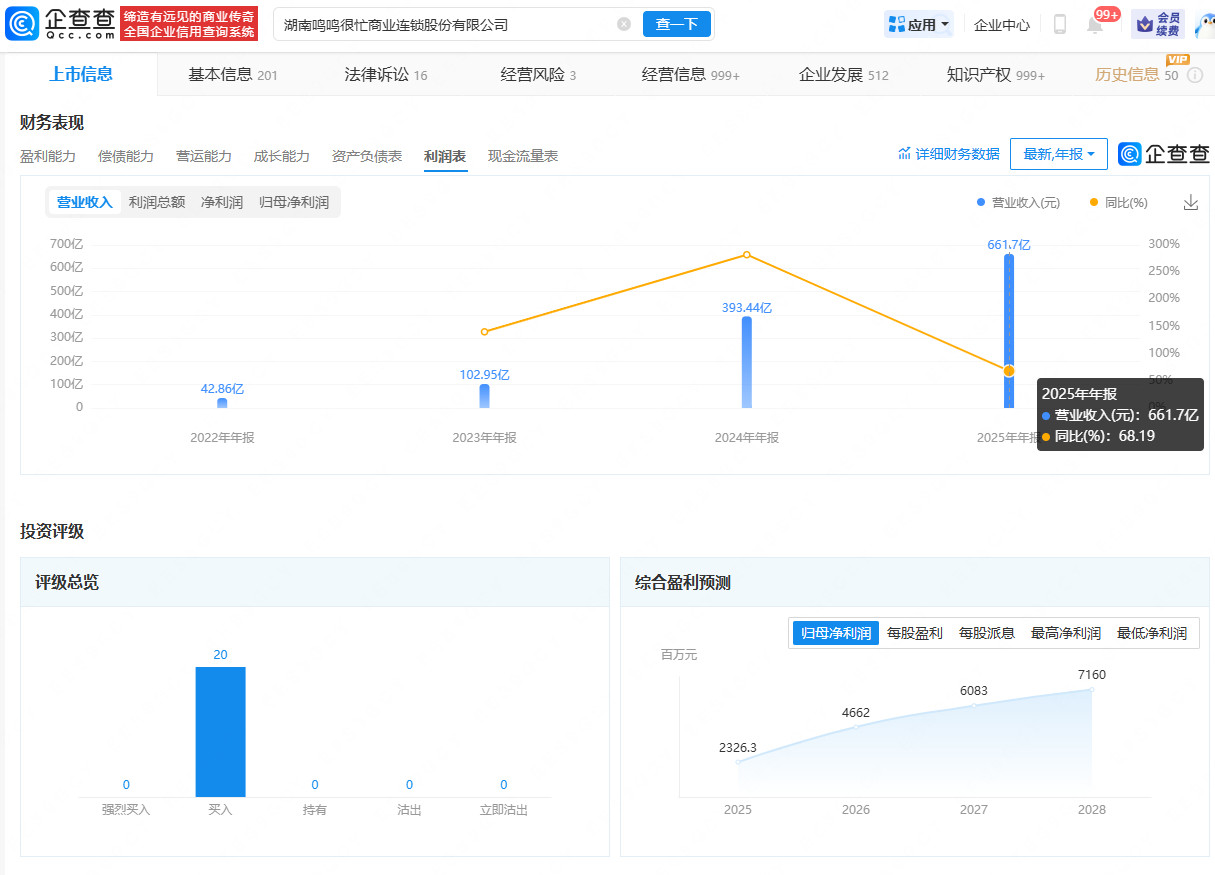Open the 经营风险 tab

pos(538,75)
